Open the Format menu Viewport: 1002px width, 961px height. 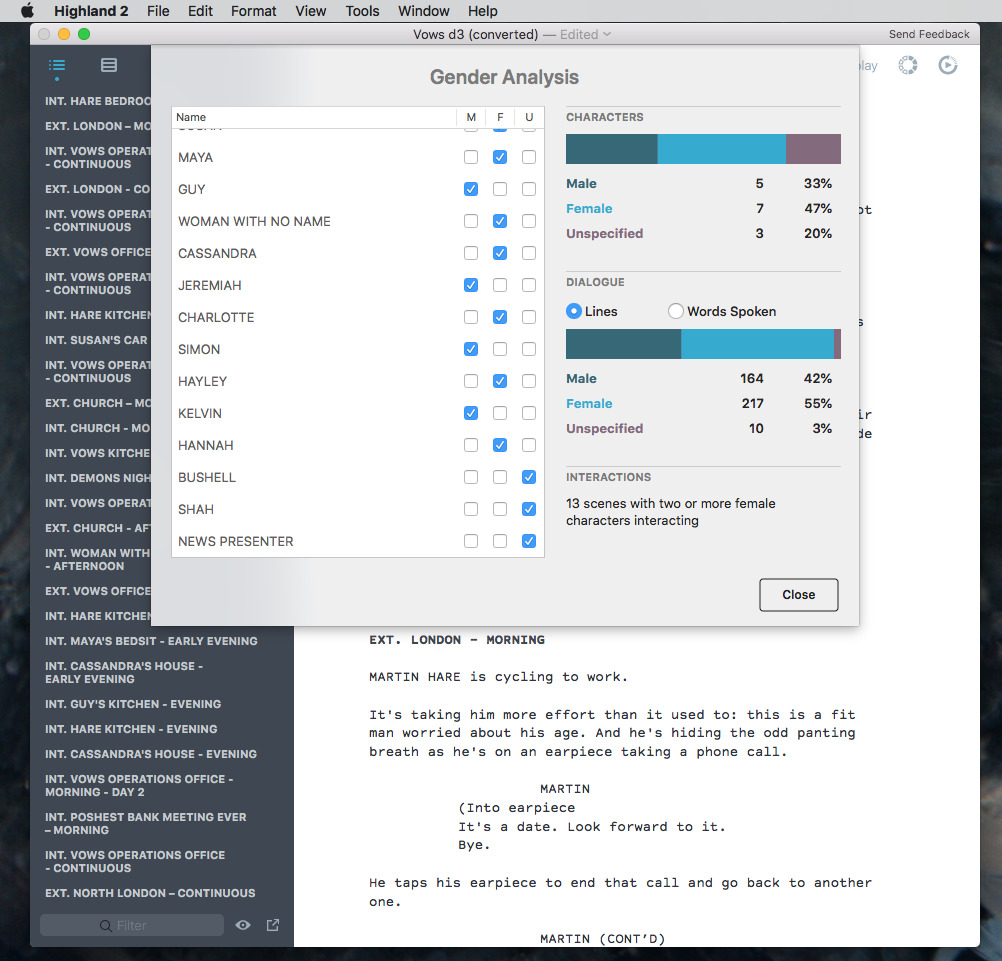[254, 11]
